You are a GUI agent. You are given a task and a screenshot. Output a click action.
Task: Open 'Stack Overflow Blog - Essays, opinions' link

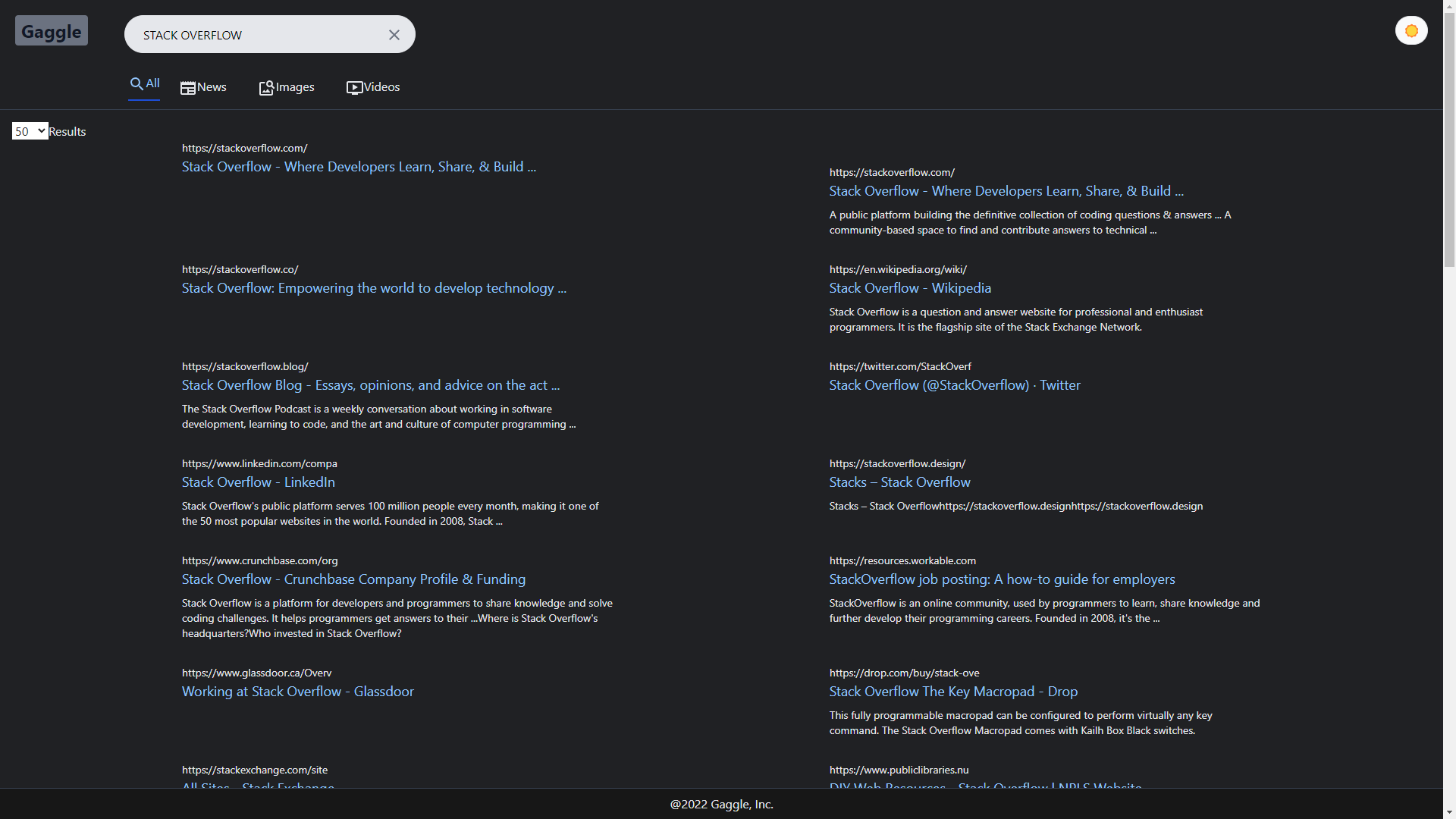(x=371, y=385)
